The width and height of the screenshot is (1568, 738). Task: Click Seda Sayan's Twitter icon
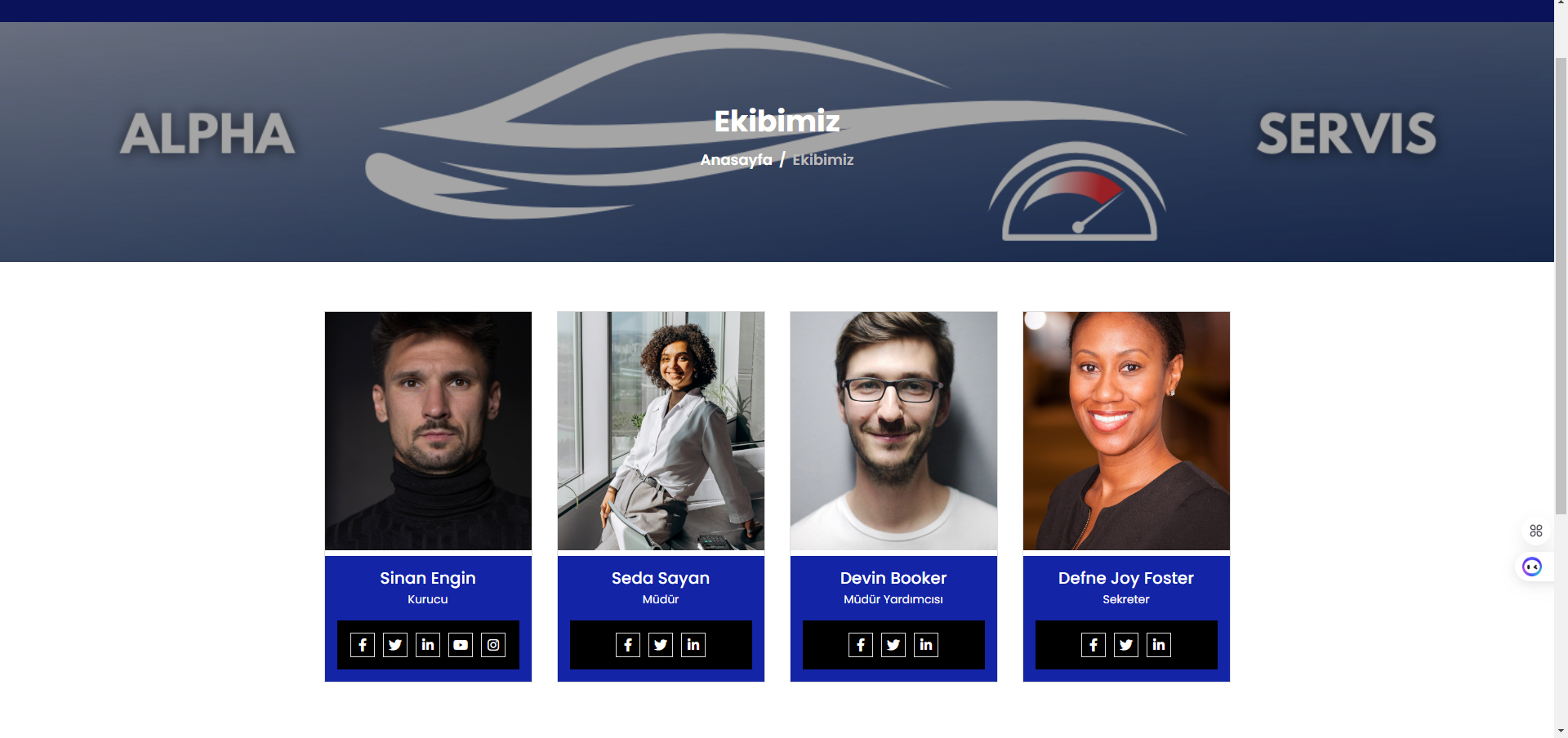click(x=661, y=645)
